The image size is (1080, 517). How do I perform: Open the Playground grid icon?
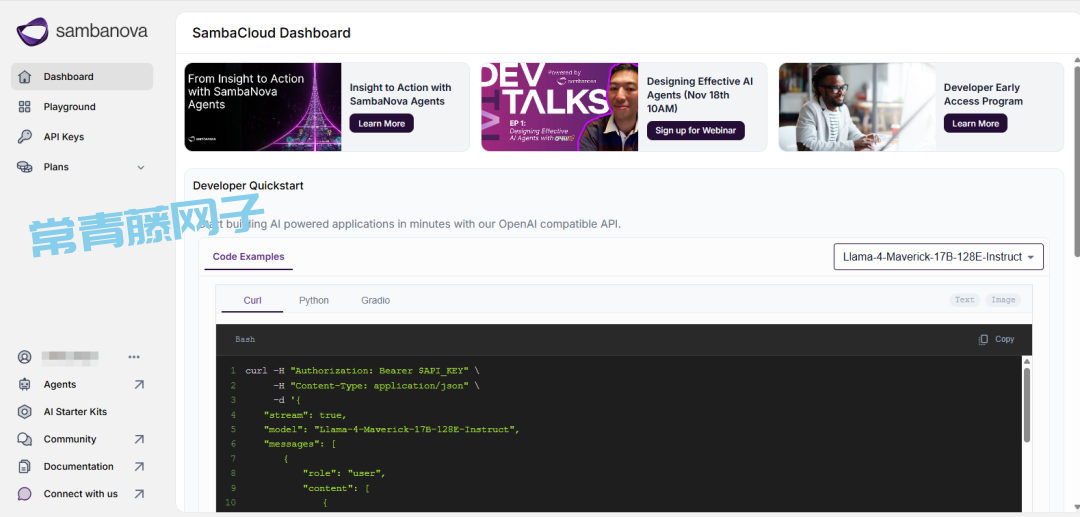point(25,107)
